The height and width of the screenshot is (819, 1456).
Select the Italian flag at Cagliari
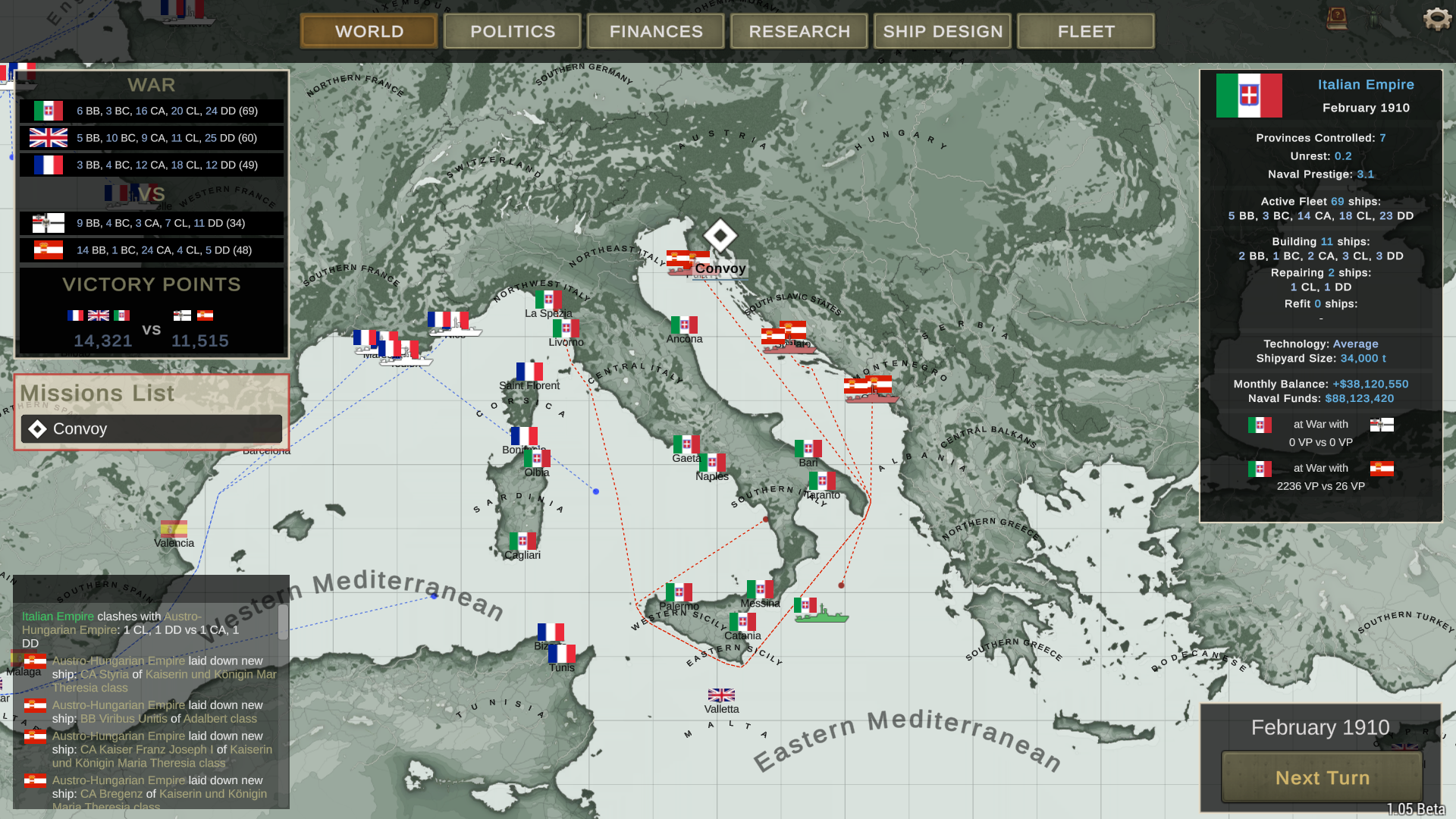click(522, 541)
